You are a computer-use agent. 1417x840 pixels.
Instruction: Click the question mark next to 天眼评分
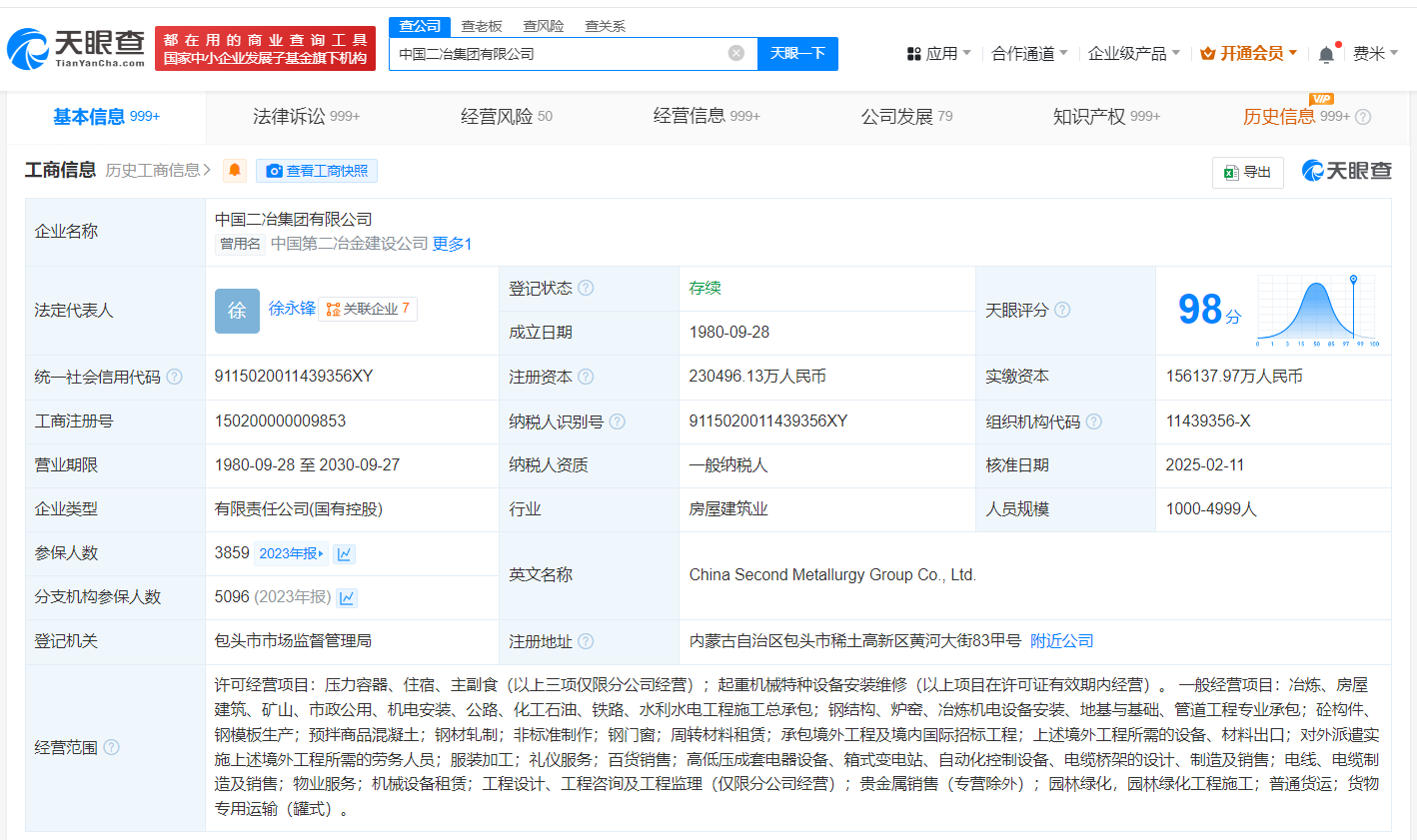click(1062, 310)
